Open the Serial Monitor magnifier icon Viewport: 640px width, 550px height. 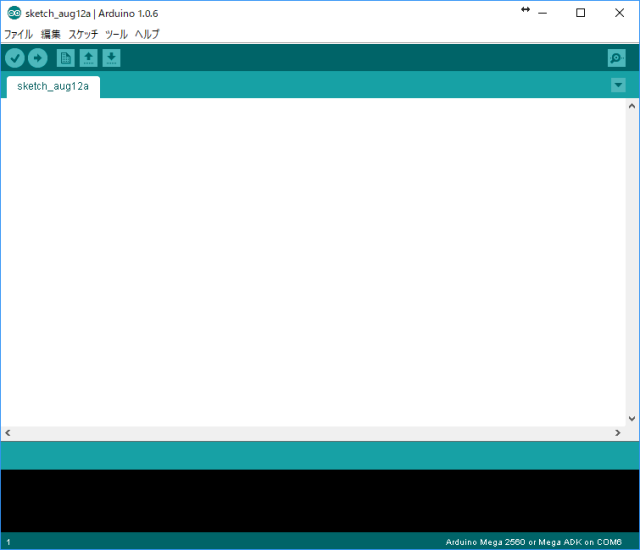click(x=616, y=58)
